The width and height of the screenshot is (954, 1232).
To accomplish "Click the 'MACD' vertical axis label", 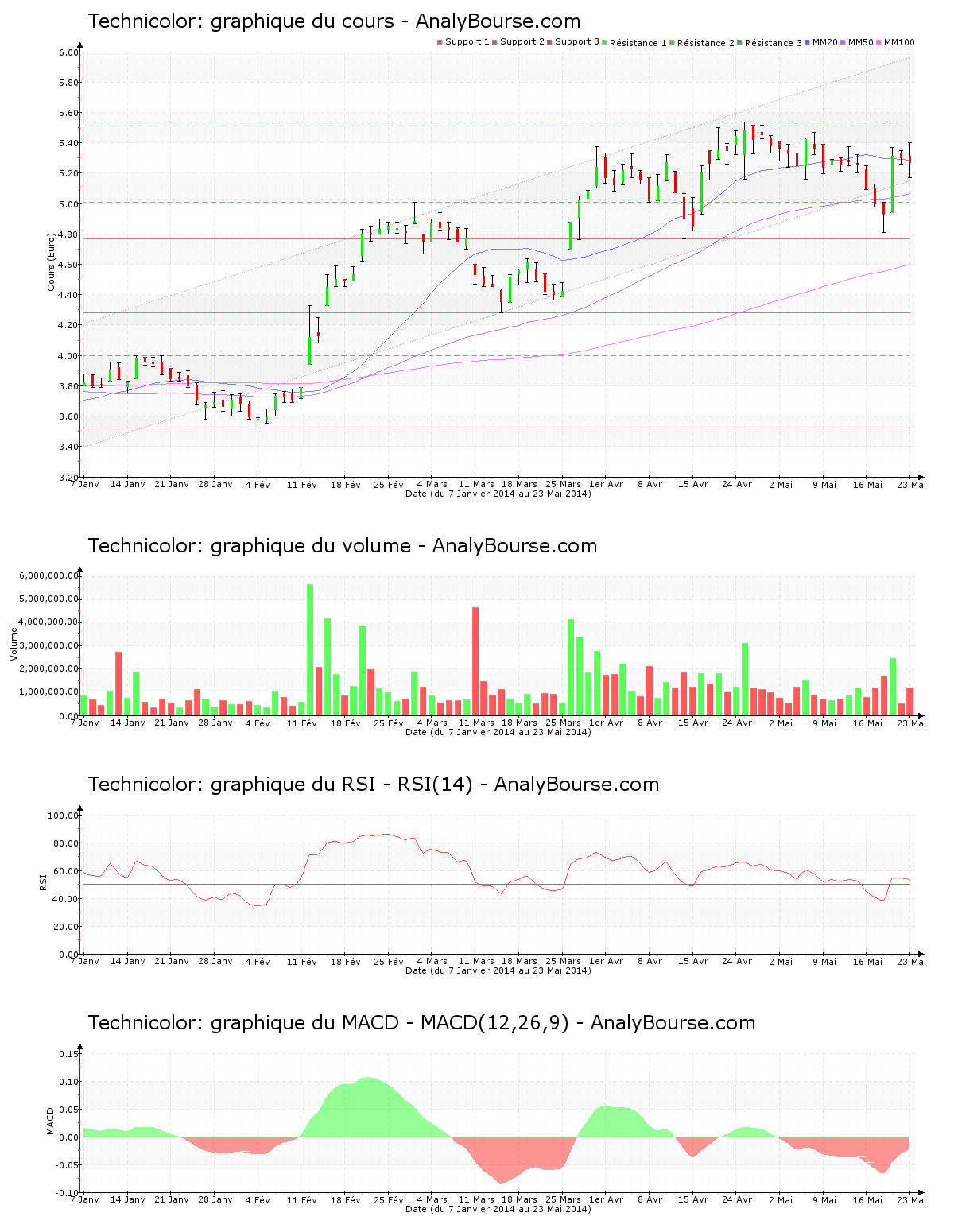I will click(x=51, y=1121).
